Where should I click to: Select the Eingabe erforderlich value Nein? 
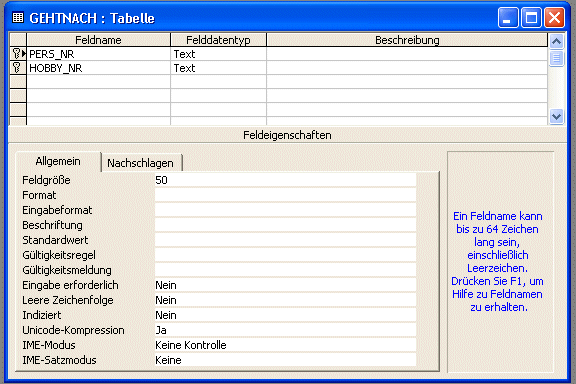point(285,285)
